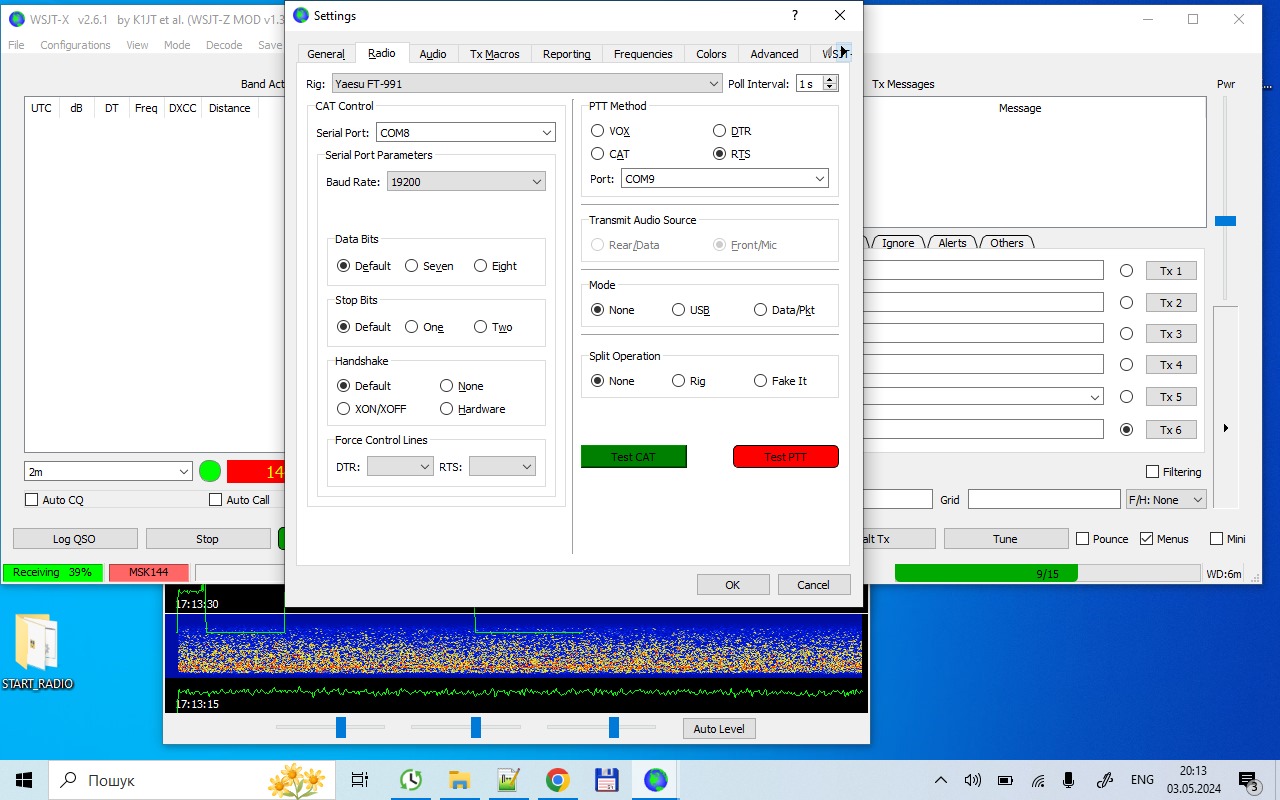Open START_RADIO desktop folder
This screenshot has width=1280, height=800.
click(37, 652)
